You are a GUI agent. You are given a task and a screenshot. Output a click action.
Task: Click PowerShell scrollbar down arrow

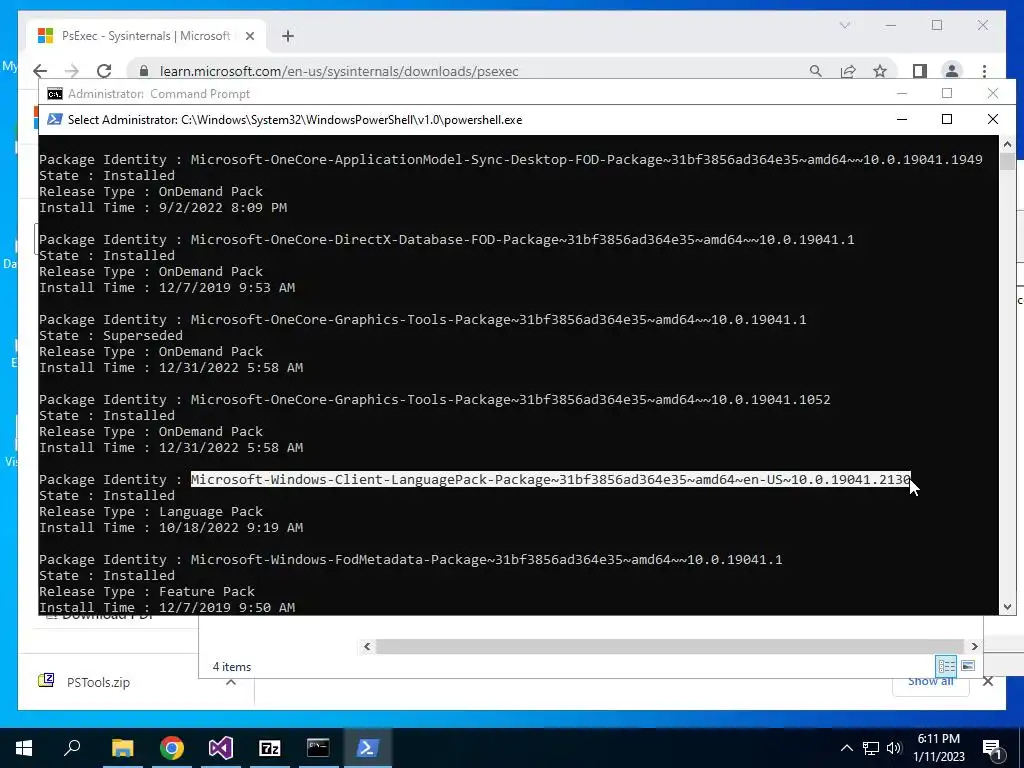tap(1007, 607)
